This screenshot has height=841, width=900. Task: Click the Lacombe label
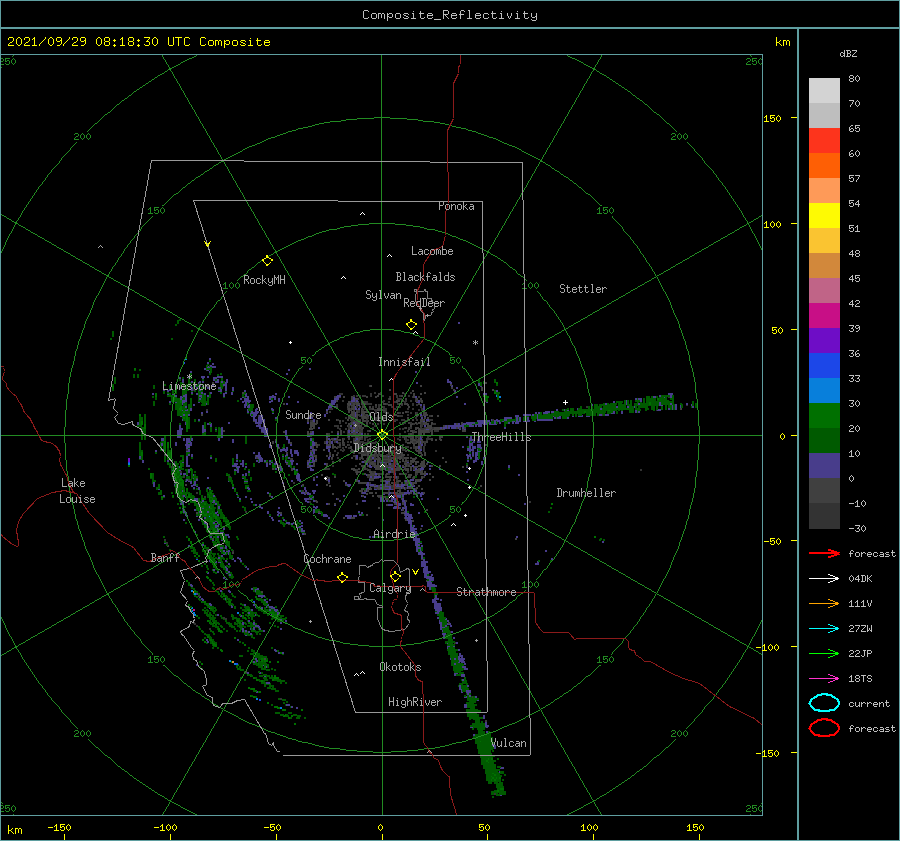pyautogui.click(x=432, y=251)
